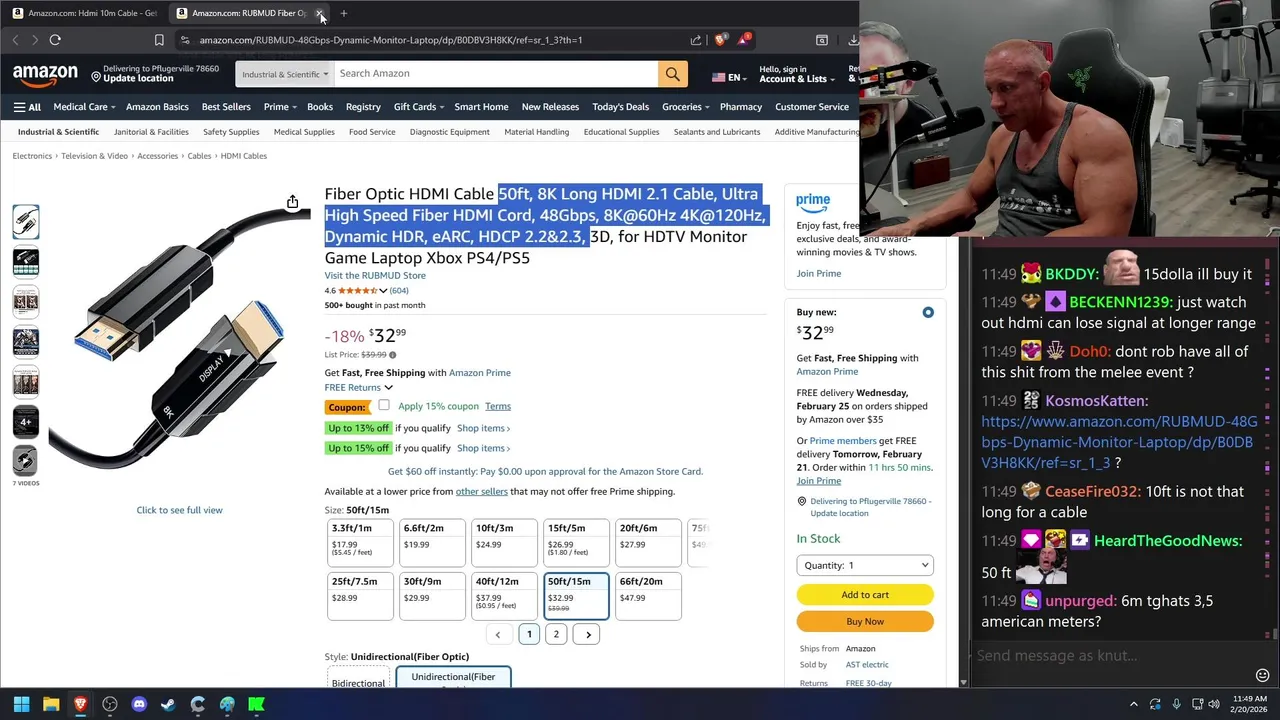Click the share page icon in address bar
This screenshot has height=720, width=1280.
(x=695, y=40)
